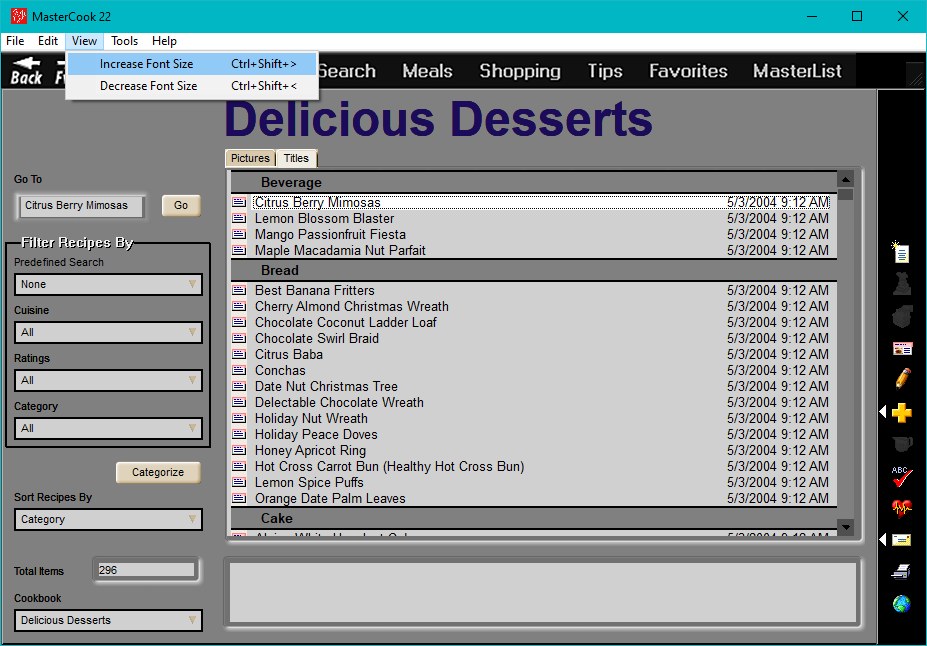This screenshot has width=927, height=646.
Task: Open the red heart nutrition icon
Action: pyautogui.click(x=902, y=508)
